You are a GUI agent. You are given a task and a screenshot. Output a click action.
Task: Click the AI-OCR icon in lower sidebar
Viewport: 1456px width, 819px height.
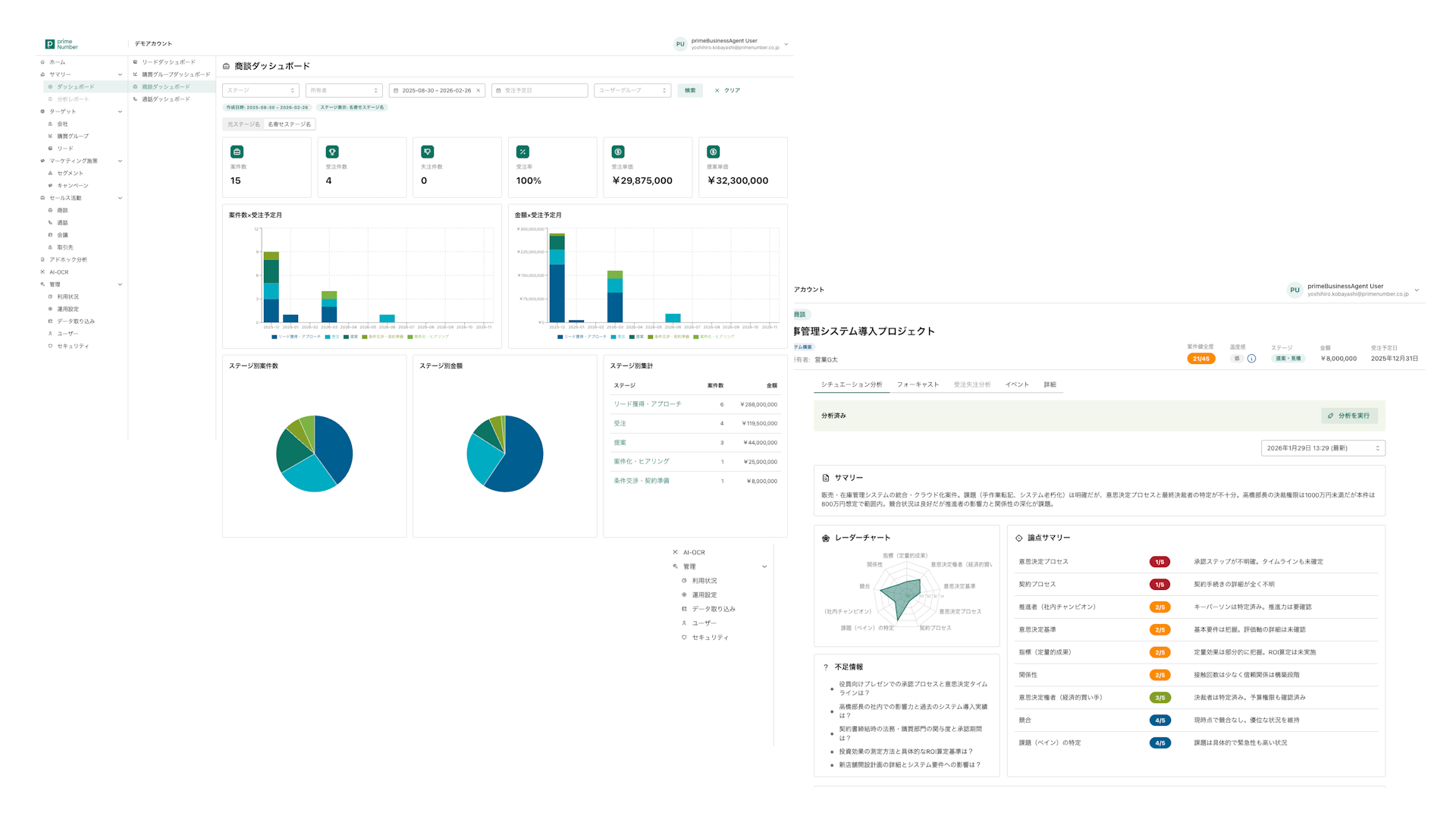click(x=676, y=552)
